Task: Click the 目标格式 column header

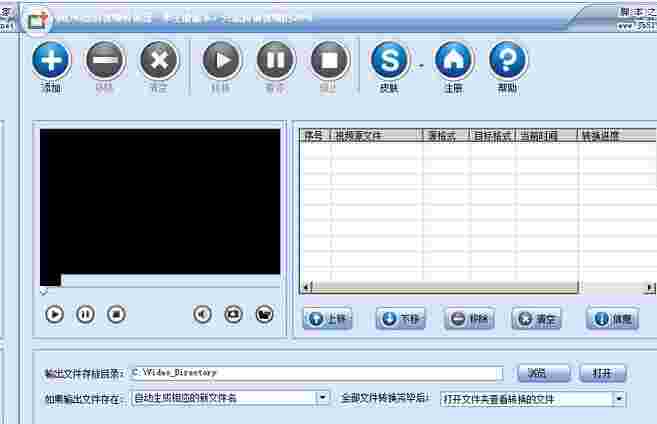Action: click(493, 135)
